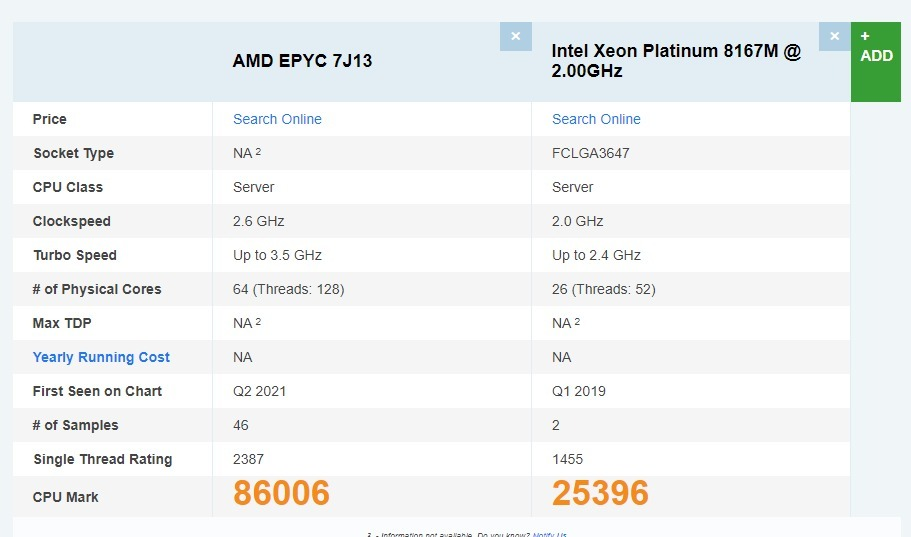Image resolution: width=911 pixels, height=537 pixels.
Task: Click the 25396 CPU Mark score
Action: pyautogui.click(x=600, y=493)
